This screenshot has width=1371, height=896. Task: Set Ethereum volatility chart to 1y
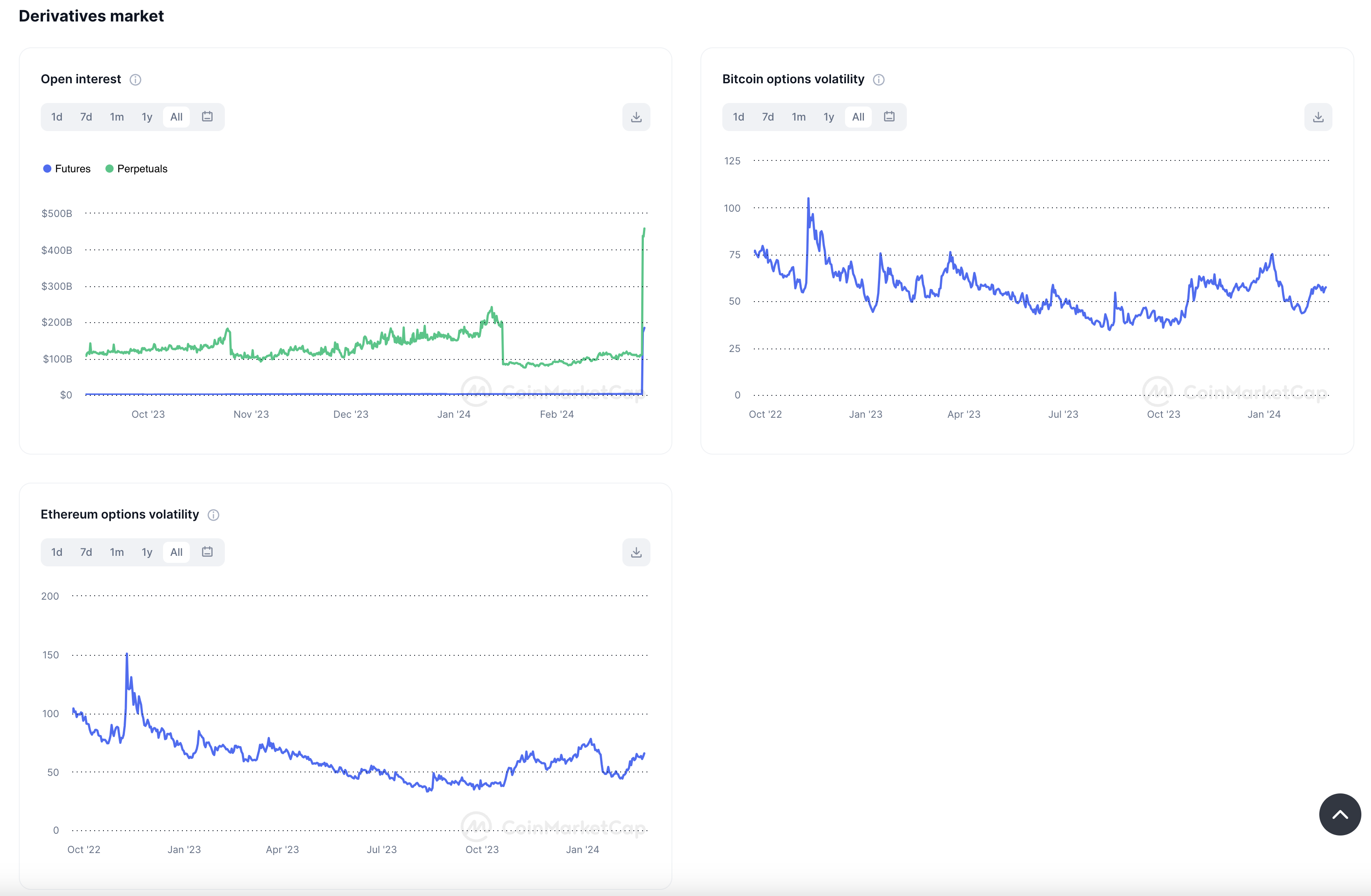click(x=147, y=552)
